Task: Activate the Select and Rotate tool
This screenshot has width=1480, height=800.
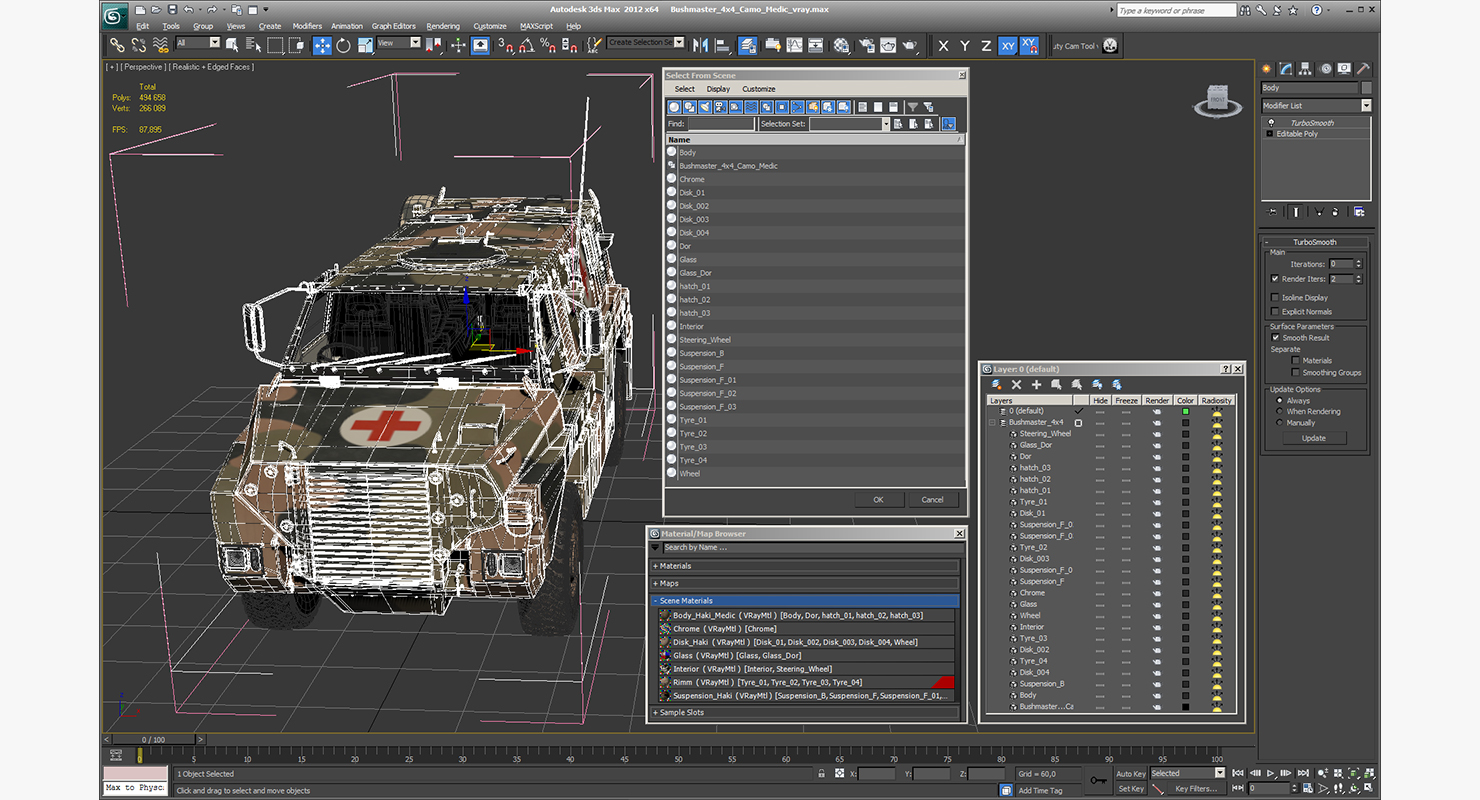Action: click(343, 45)
